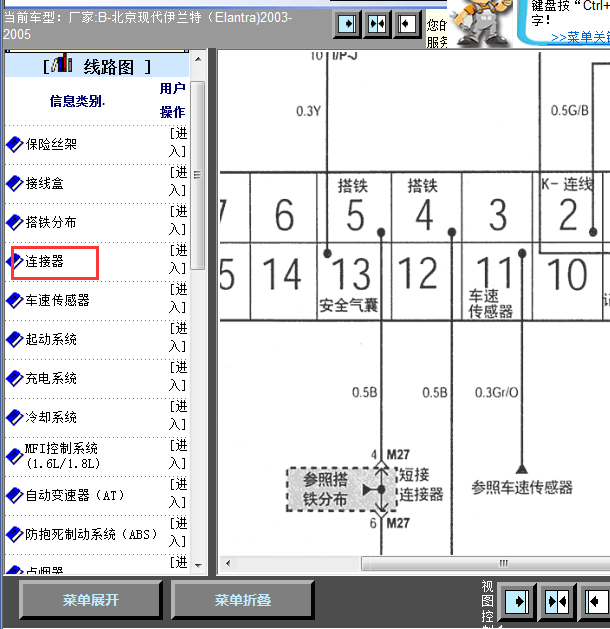This screenshot has width=610, height=629.
Task: Click 参照车速传感器 reference text in diagram
Action: tap(522, 487)
